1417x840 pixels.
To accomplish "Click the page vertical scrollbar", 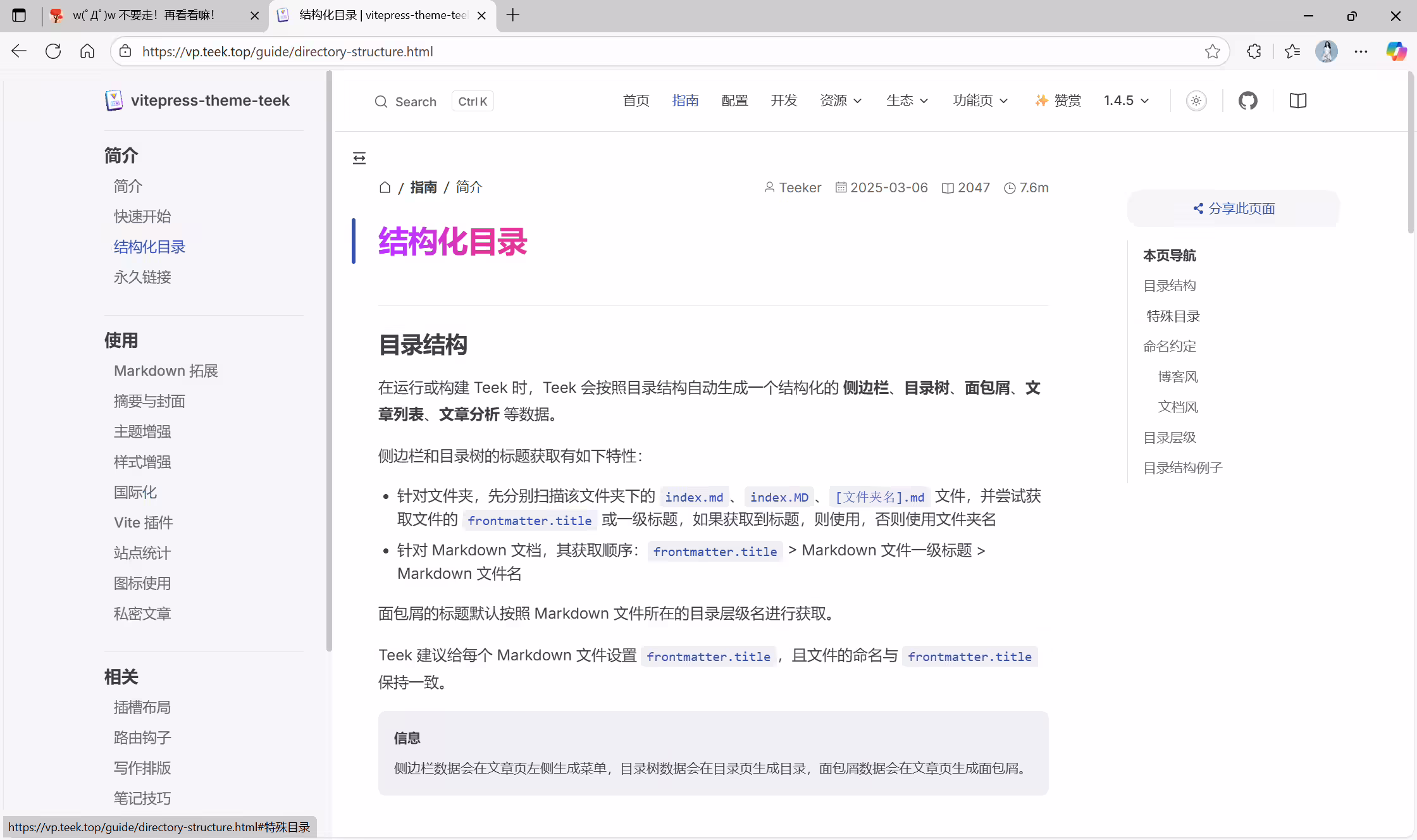I will (1411, 152).
